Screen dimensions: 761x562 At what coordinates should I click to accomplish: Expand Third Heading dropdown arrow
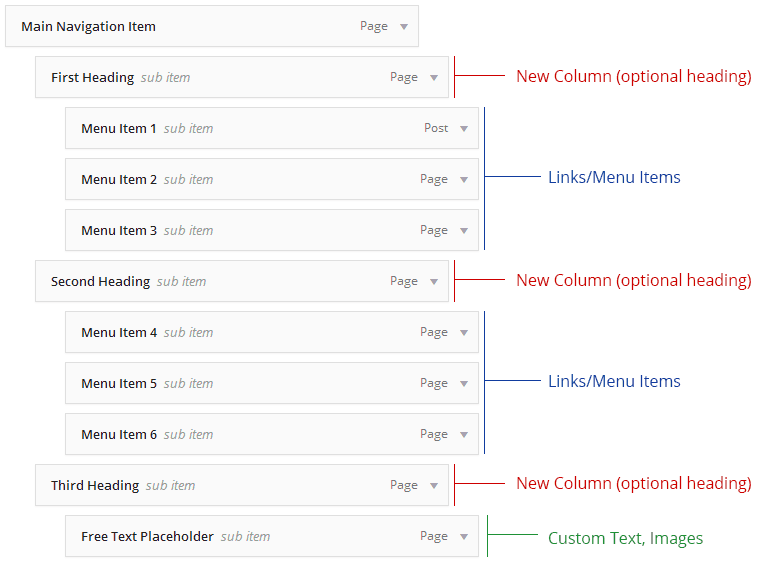point(434,486)
